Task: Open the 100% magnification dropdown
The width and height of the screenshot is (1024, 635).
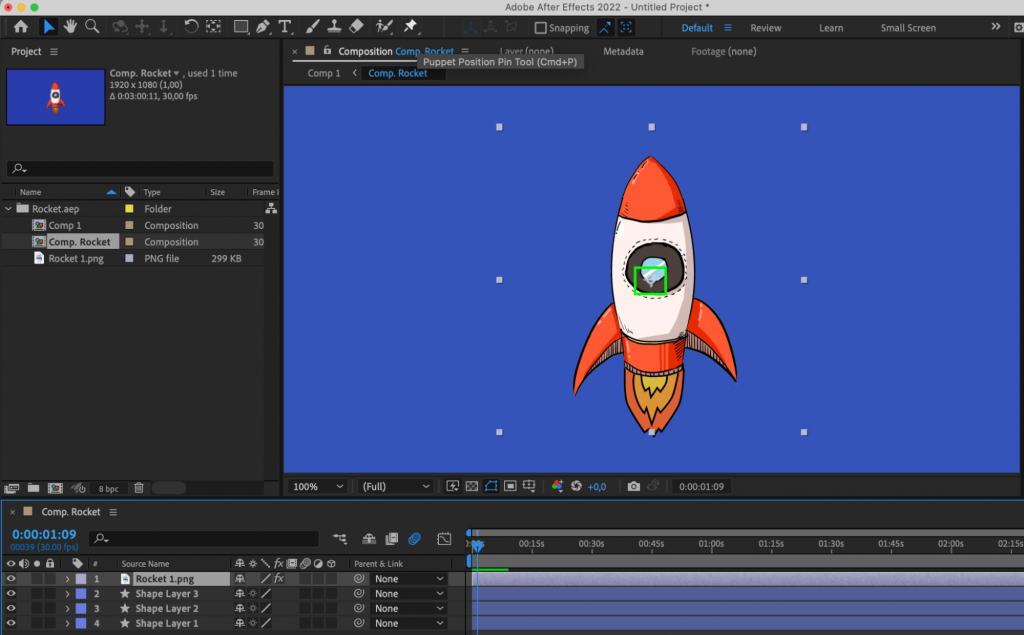Action: (x=316, y=486)
